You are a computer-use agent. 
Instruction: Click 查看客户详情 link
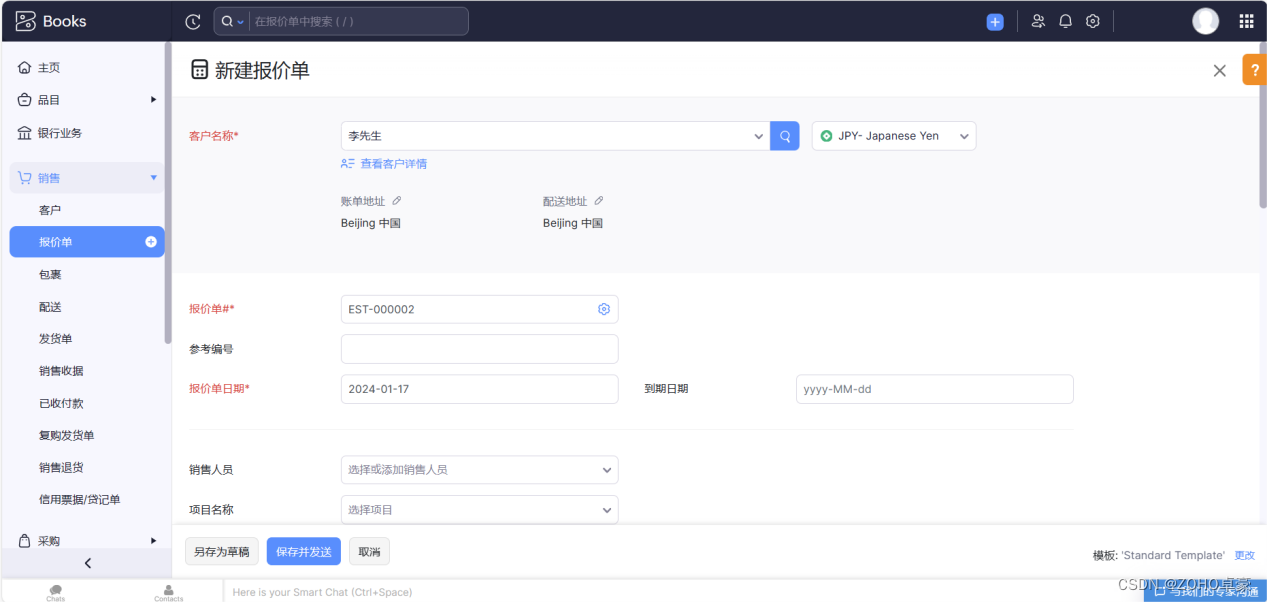(x=393, y=164)
